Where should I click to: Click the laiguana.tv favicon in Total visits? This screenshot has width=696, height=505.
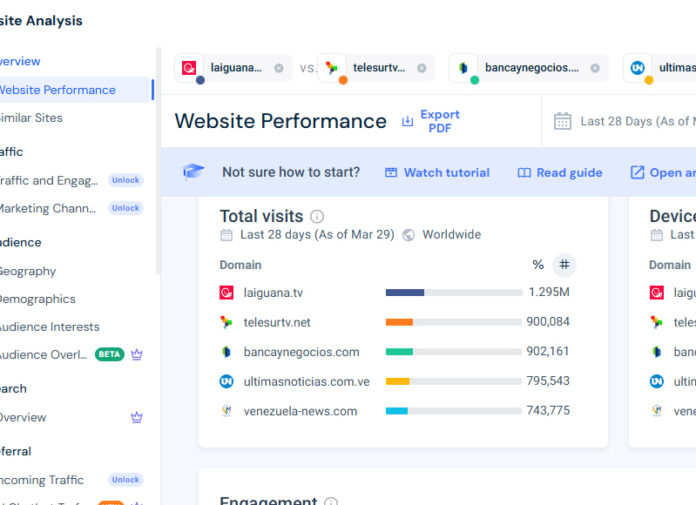tap(226, 293)
